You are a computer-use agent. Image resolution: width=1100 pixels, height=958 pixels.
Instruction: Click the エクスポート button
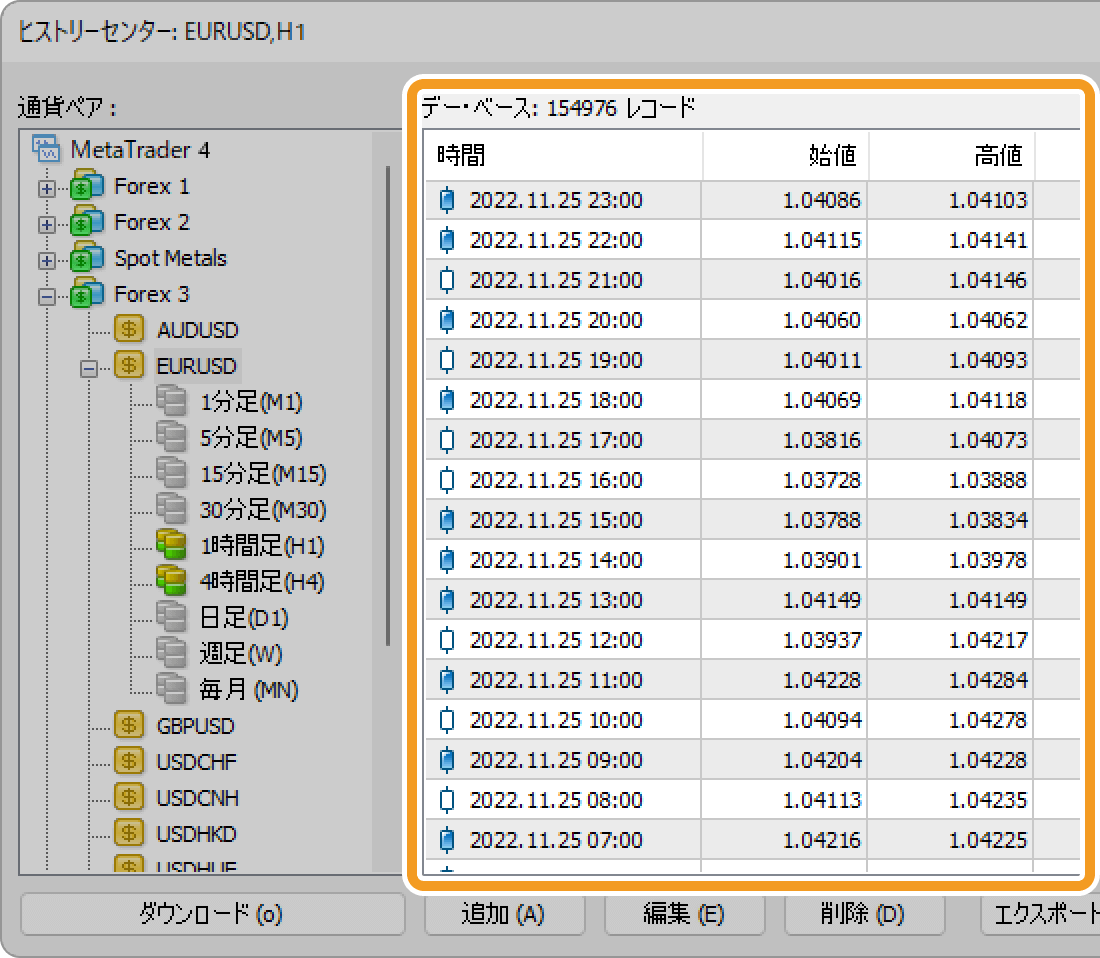coord(1042,914)
